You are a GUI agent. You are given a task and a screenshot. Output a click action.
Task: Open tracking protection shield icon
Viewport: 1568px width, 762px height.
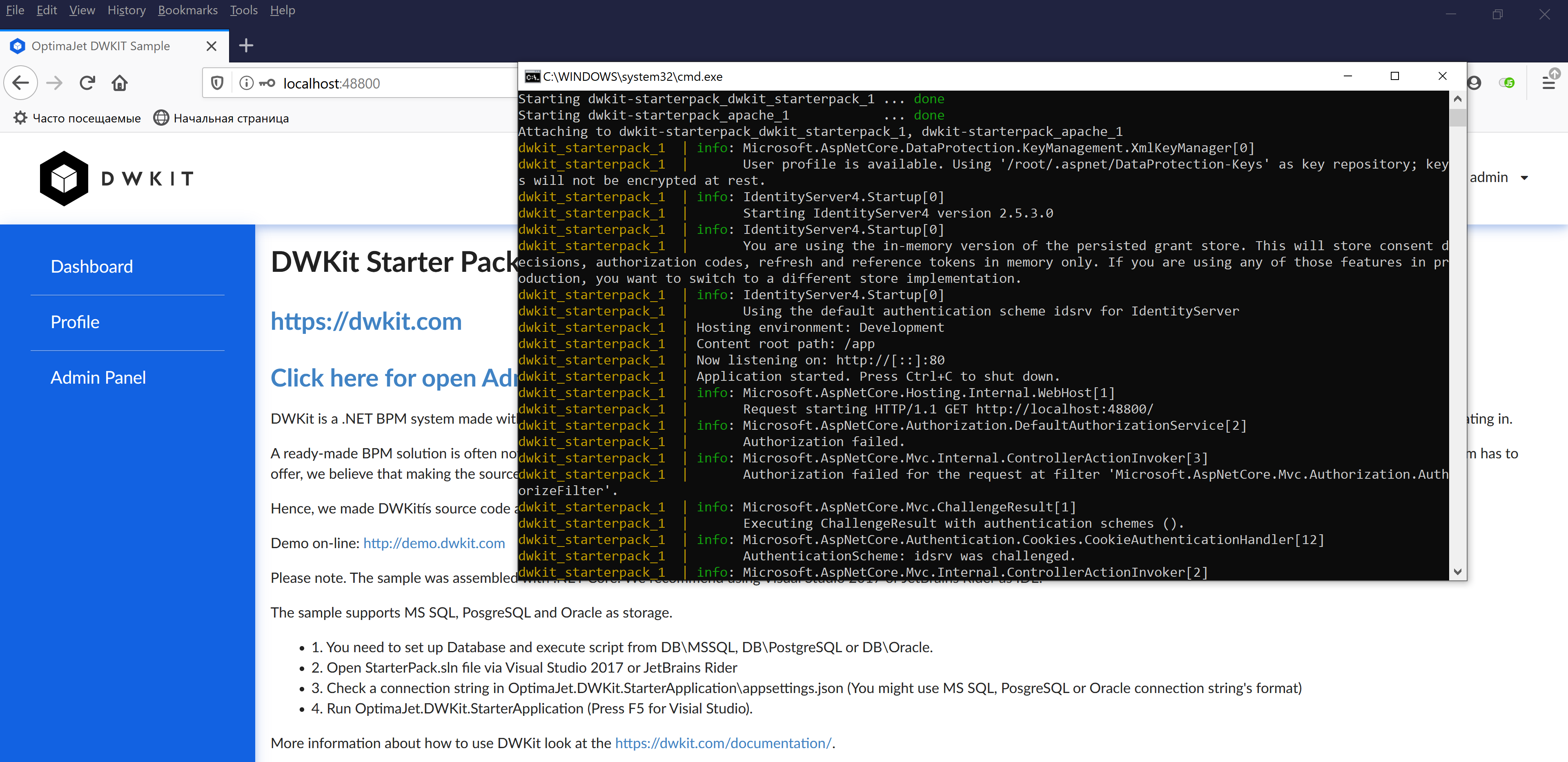click(x=217, y=83)
